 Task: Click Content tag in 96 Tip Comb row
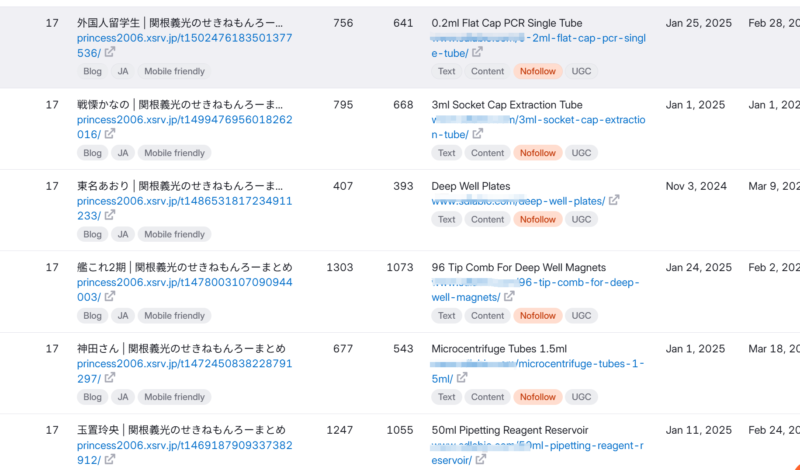pos(487,316)
